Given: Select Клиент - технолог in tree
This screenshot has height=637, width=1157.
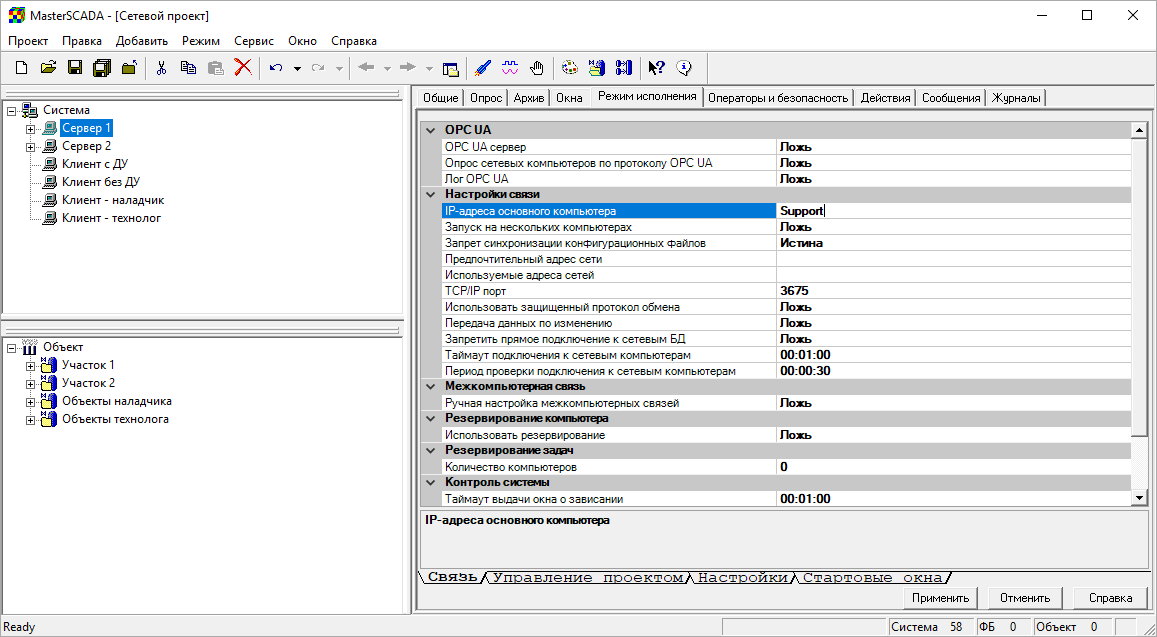Looking at the screenshot, I should point(111,218).
